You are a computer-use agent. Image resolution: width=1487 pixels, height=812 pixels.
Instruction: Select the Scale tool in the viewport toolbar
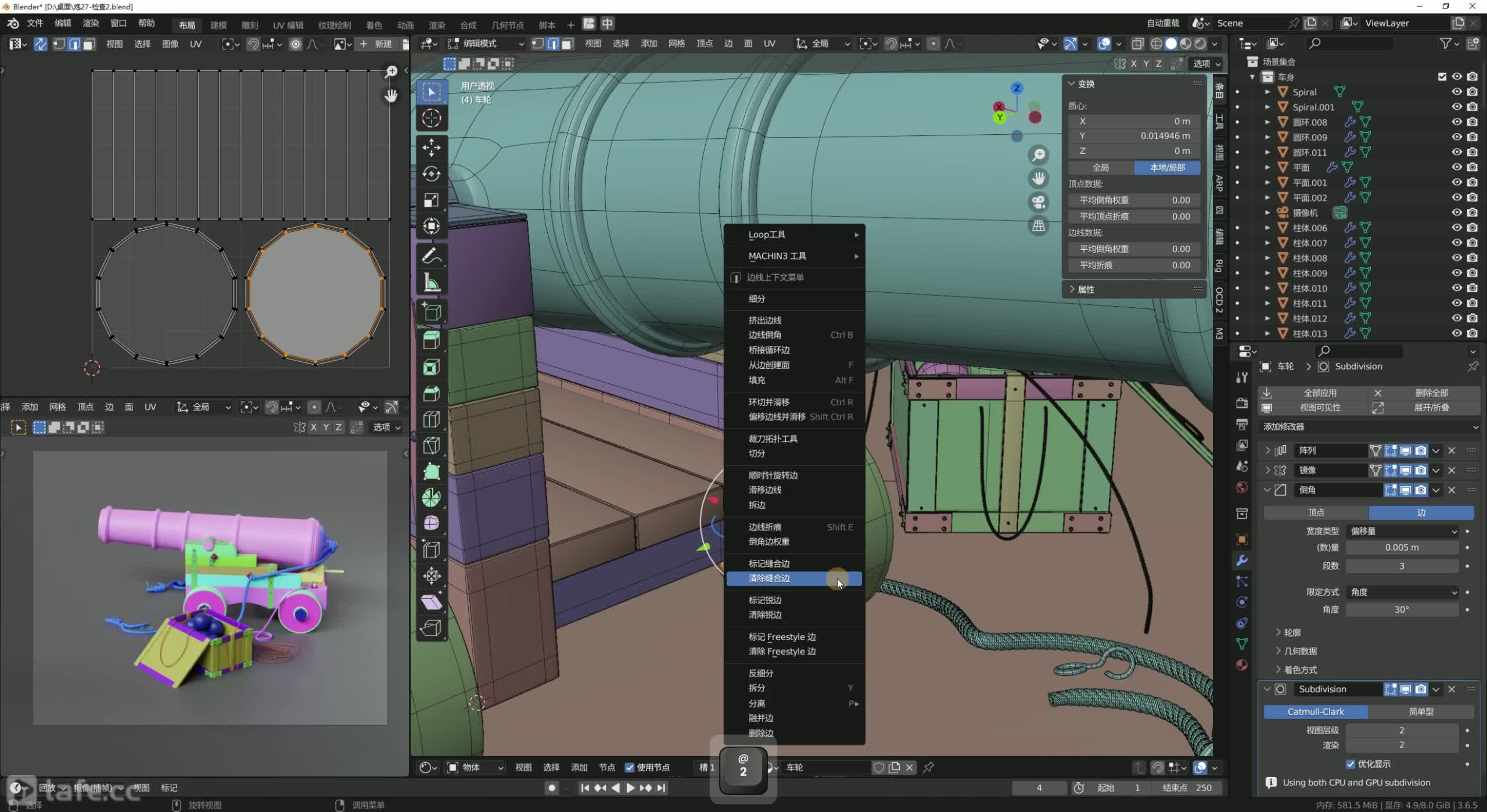click(431, 200)
